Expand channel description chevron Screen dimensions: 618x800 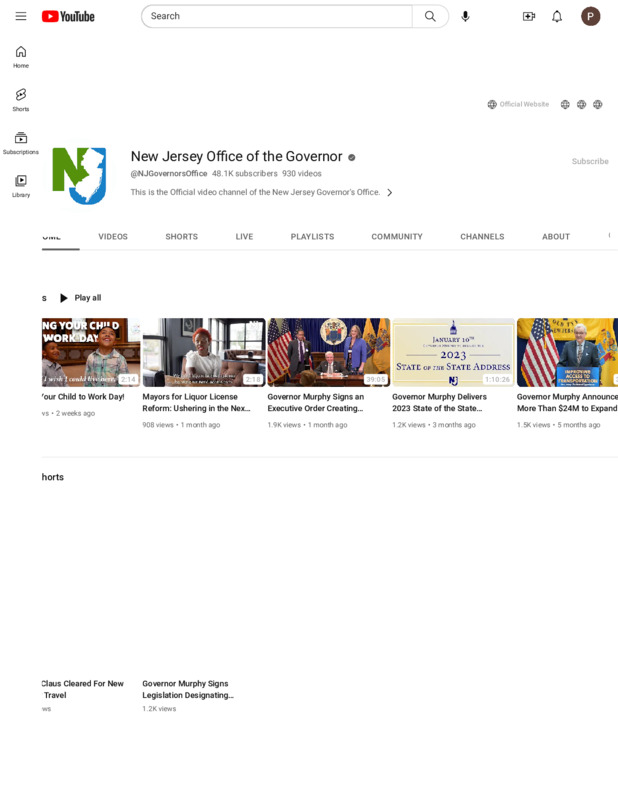pyautogui.click(x=389, y=192)
